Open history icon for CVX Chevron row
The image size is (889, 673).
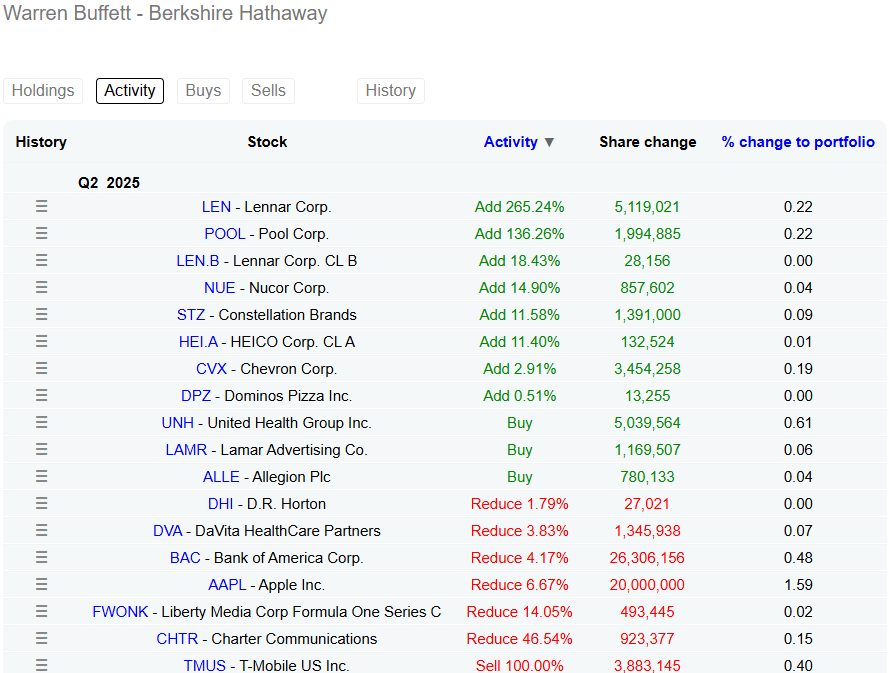click(41, 369)
